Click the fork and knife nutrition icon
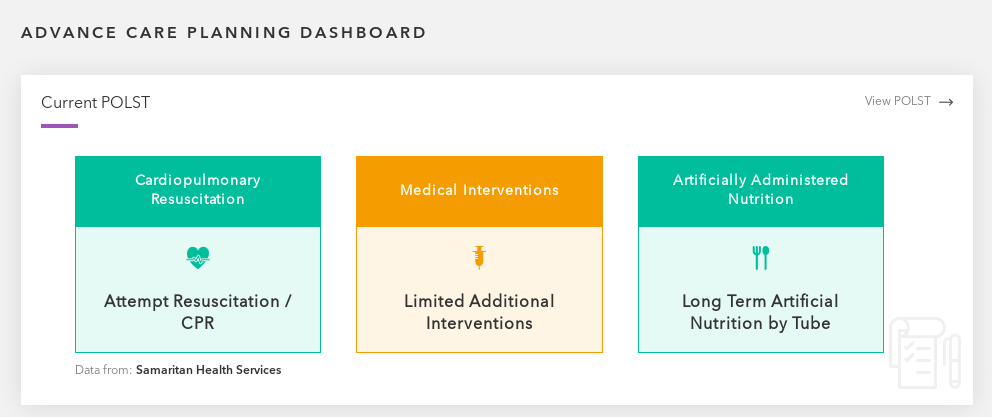992x417 pixels. pos(760,258)
